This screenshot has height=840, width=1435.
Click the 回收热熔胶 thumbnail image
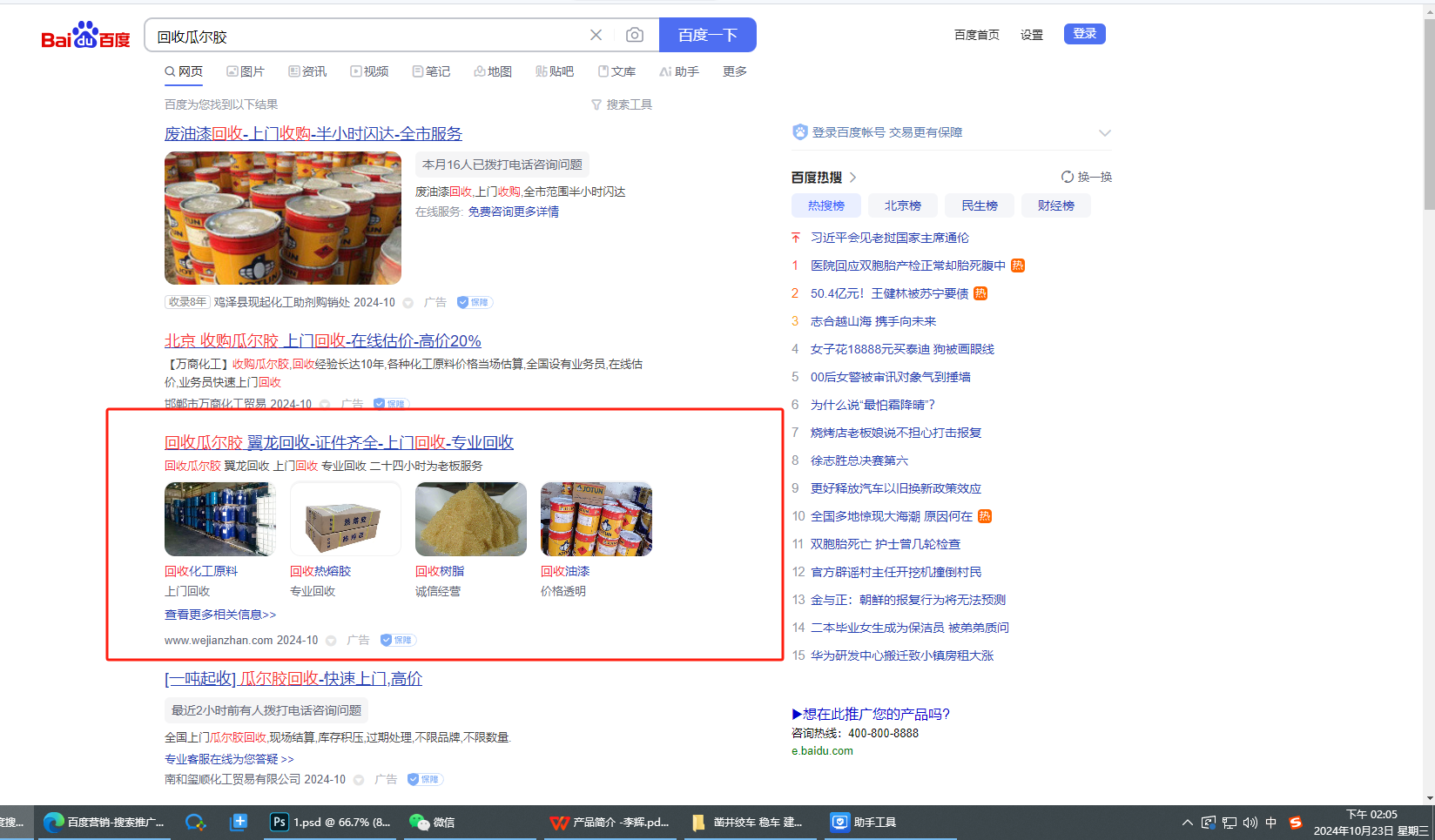(346, 519)
